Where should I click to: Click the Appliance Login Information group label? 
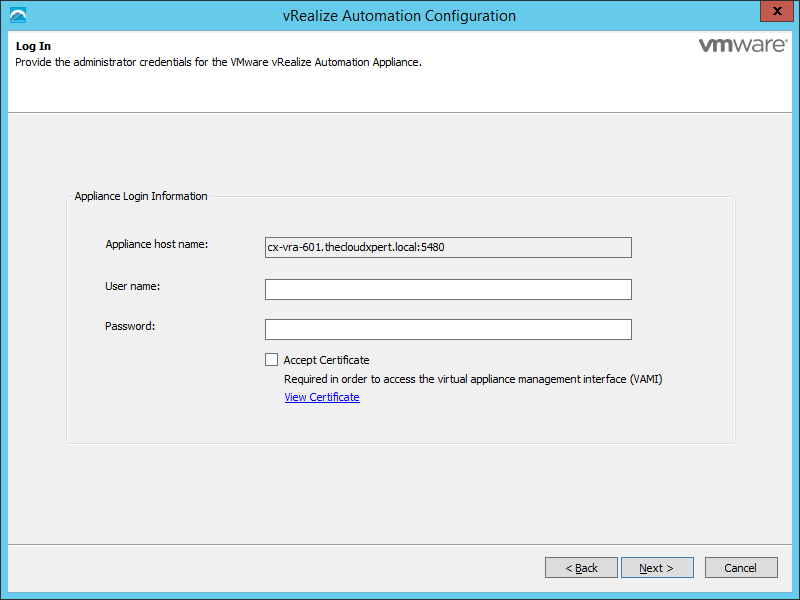pos(141,197)
